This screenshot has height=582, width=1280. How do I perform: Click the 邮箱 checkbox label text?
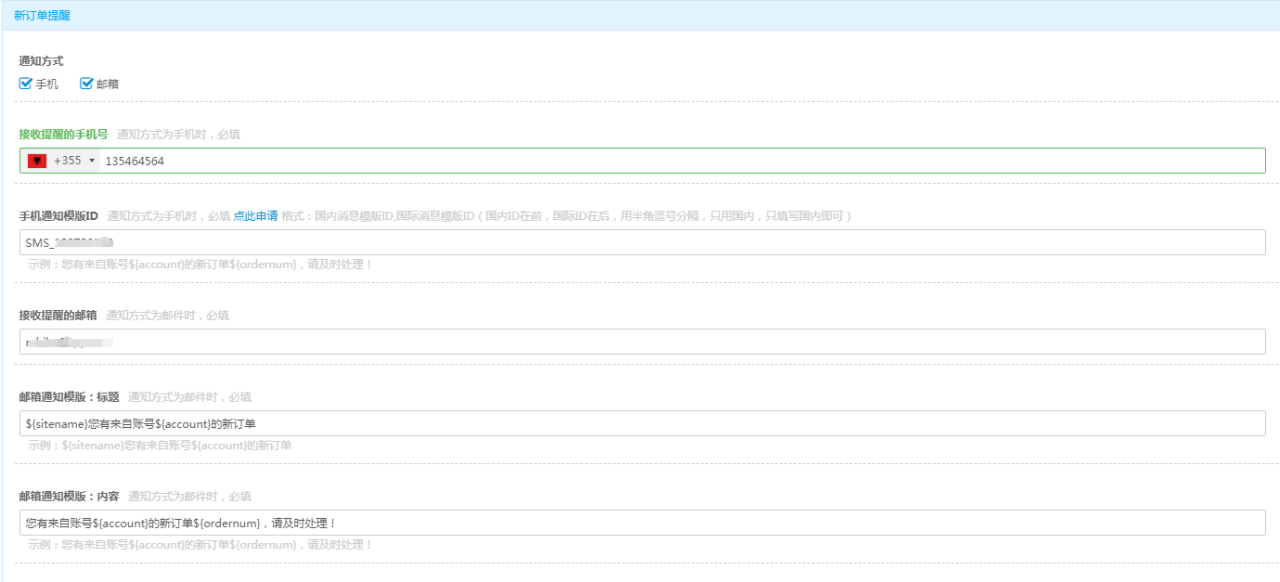pos(108,84)
